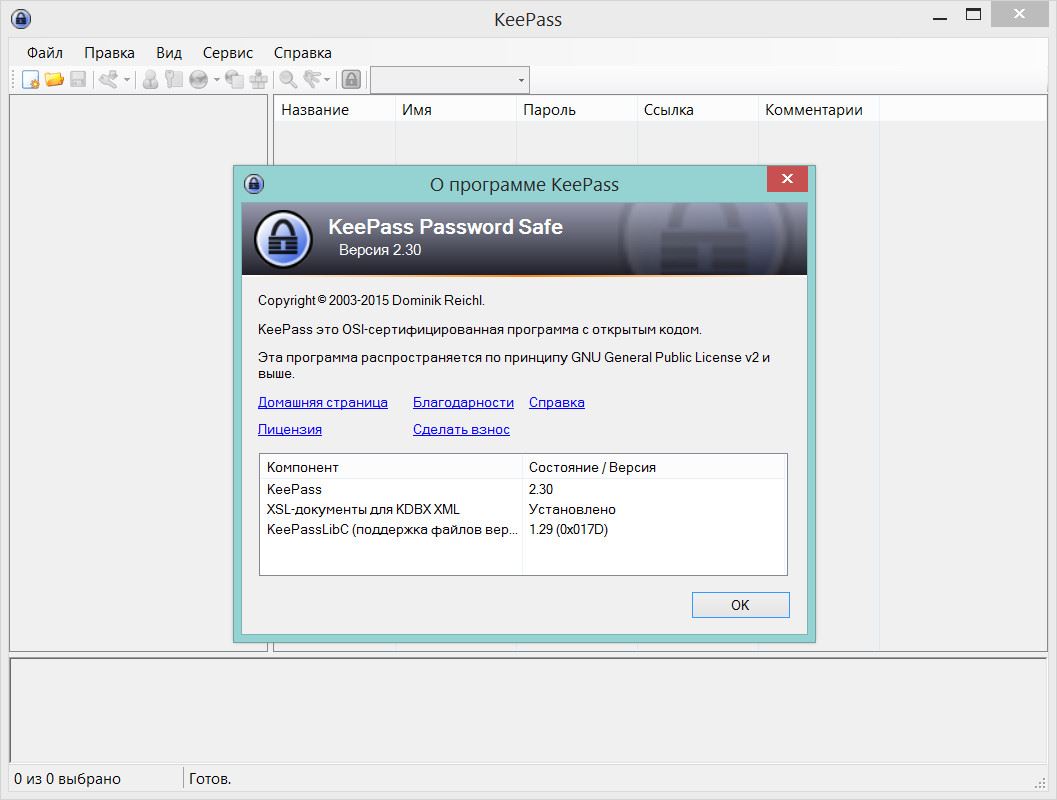Open the Благодарности link
The image size is (1057, 800).
(463, 402)
